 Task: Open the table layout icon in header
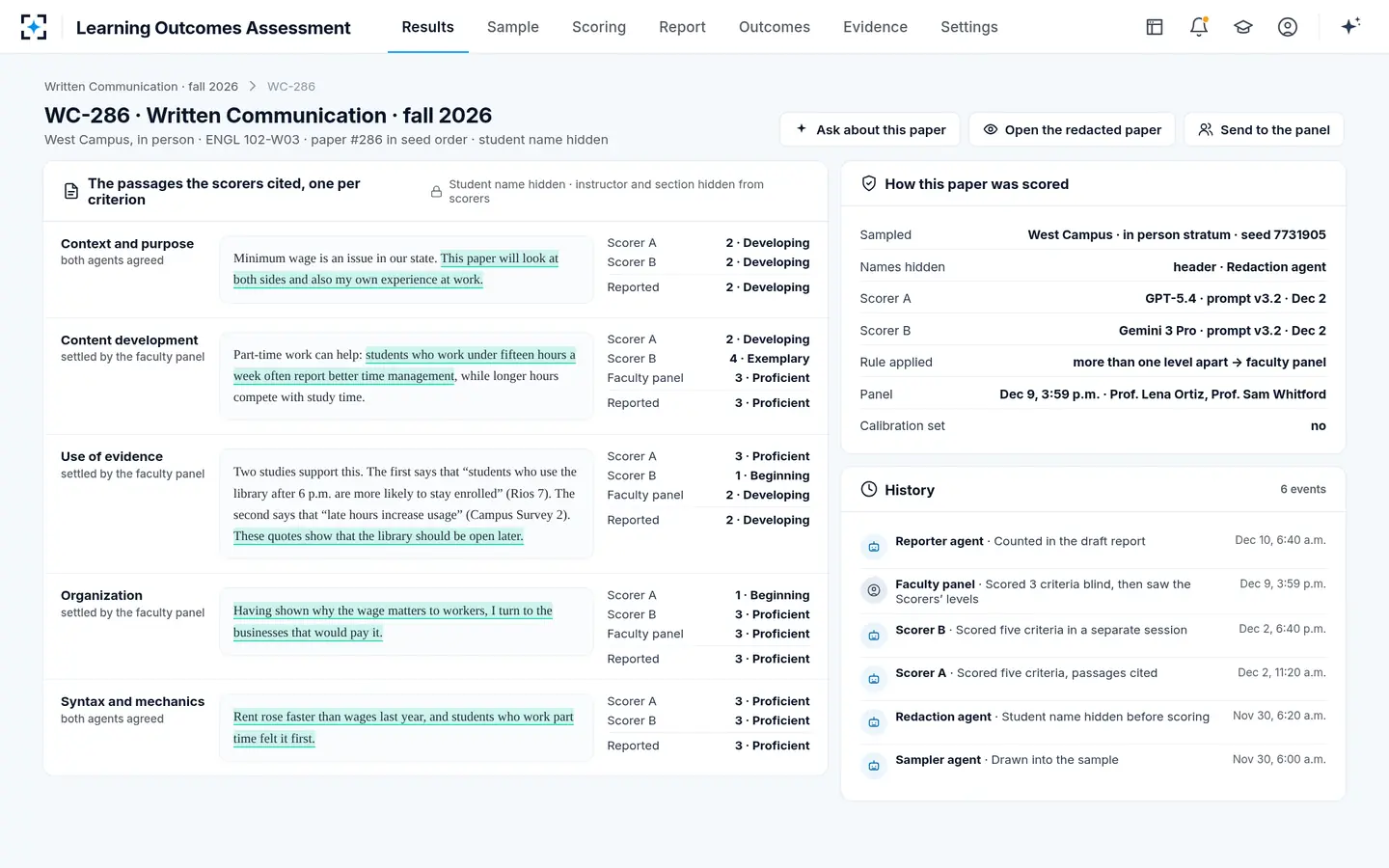point(1155,27)
